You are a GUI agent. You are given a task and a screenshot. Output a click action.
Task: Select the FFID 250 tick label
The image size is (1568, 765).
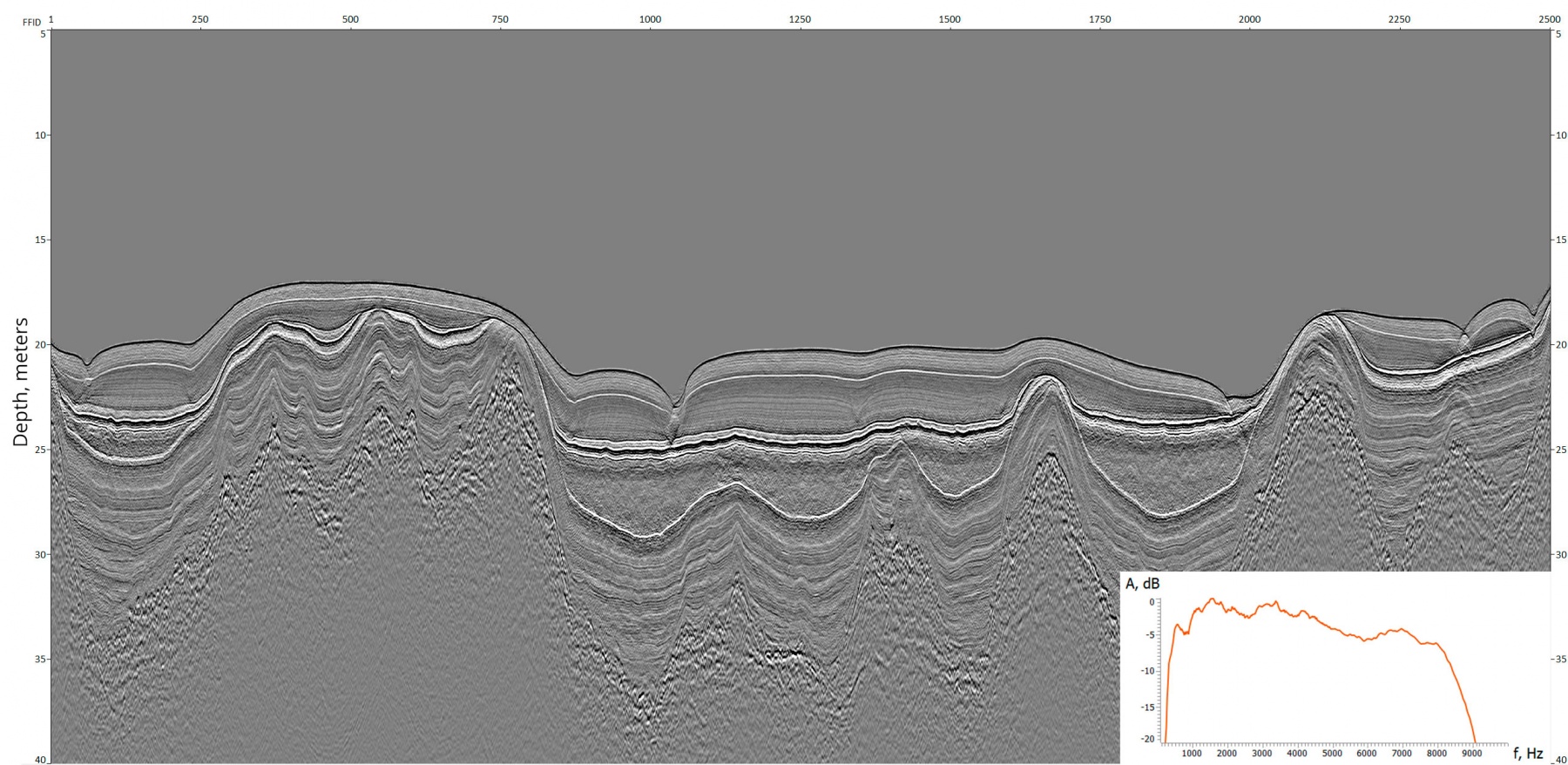pyautogui.click(x=199, y=19)
